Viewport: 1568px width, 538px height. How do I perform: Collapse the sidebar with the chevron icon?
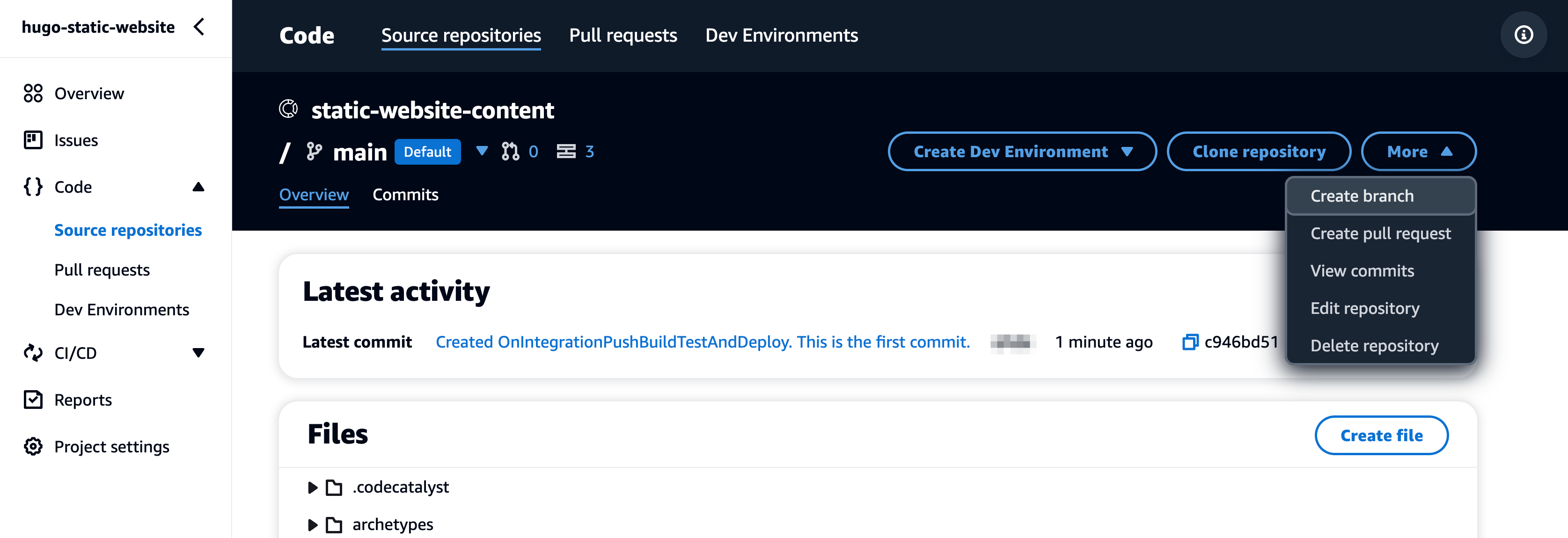coord(199,28)
